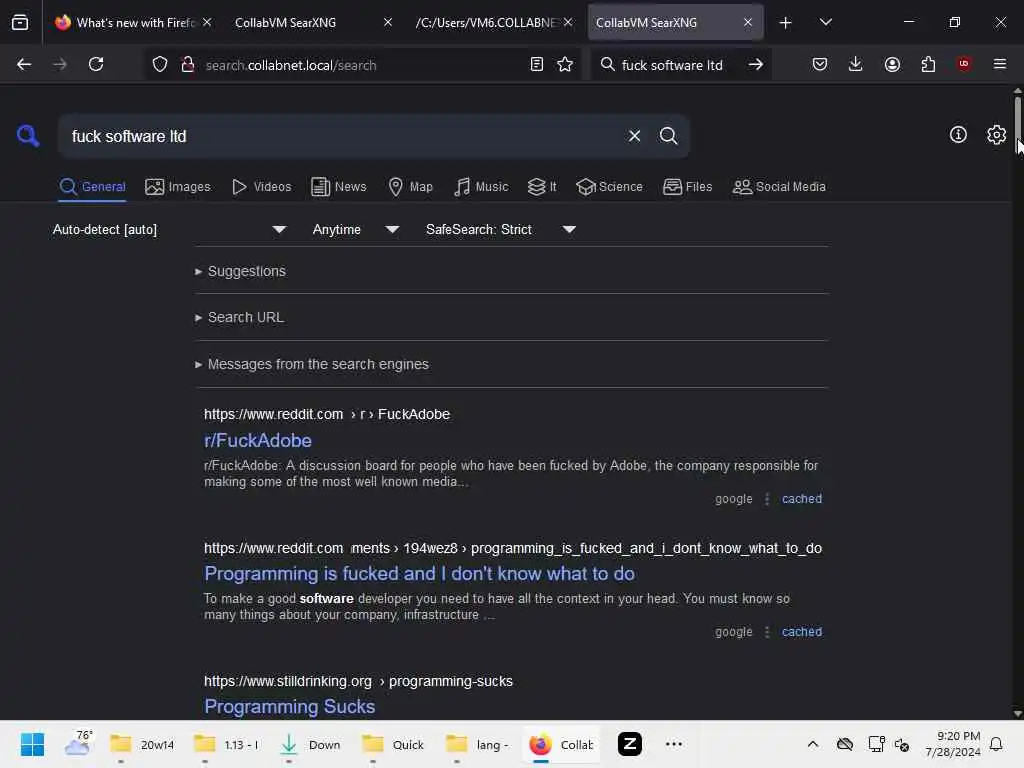Open the clock showing 9:20 PM

(953, 744)
